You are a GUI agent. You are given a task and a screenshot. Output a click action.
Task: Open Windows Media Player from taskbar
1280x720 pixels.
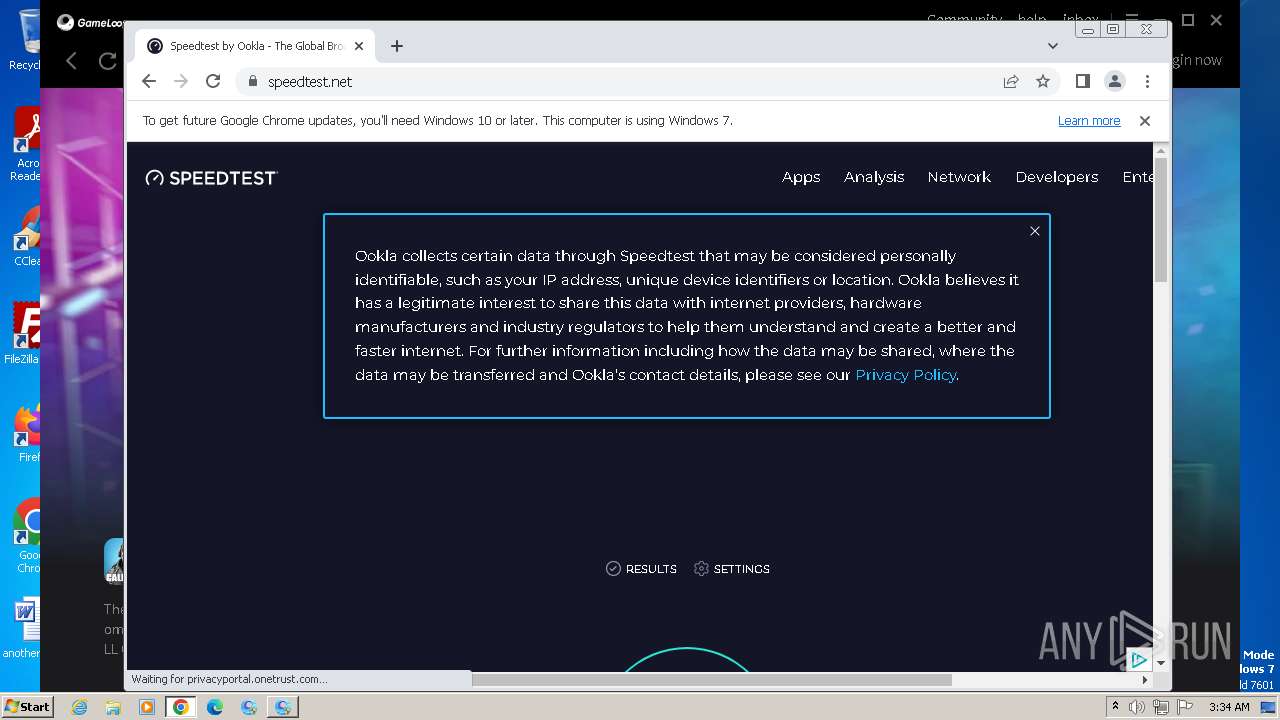pos(146,707)
